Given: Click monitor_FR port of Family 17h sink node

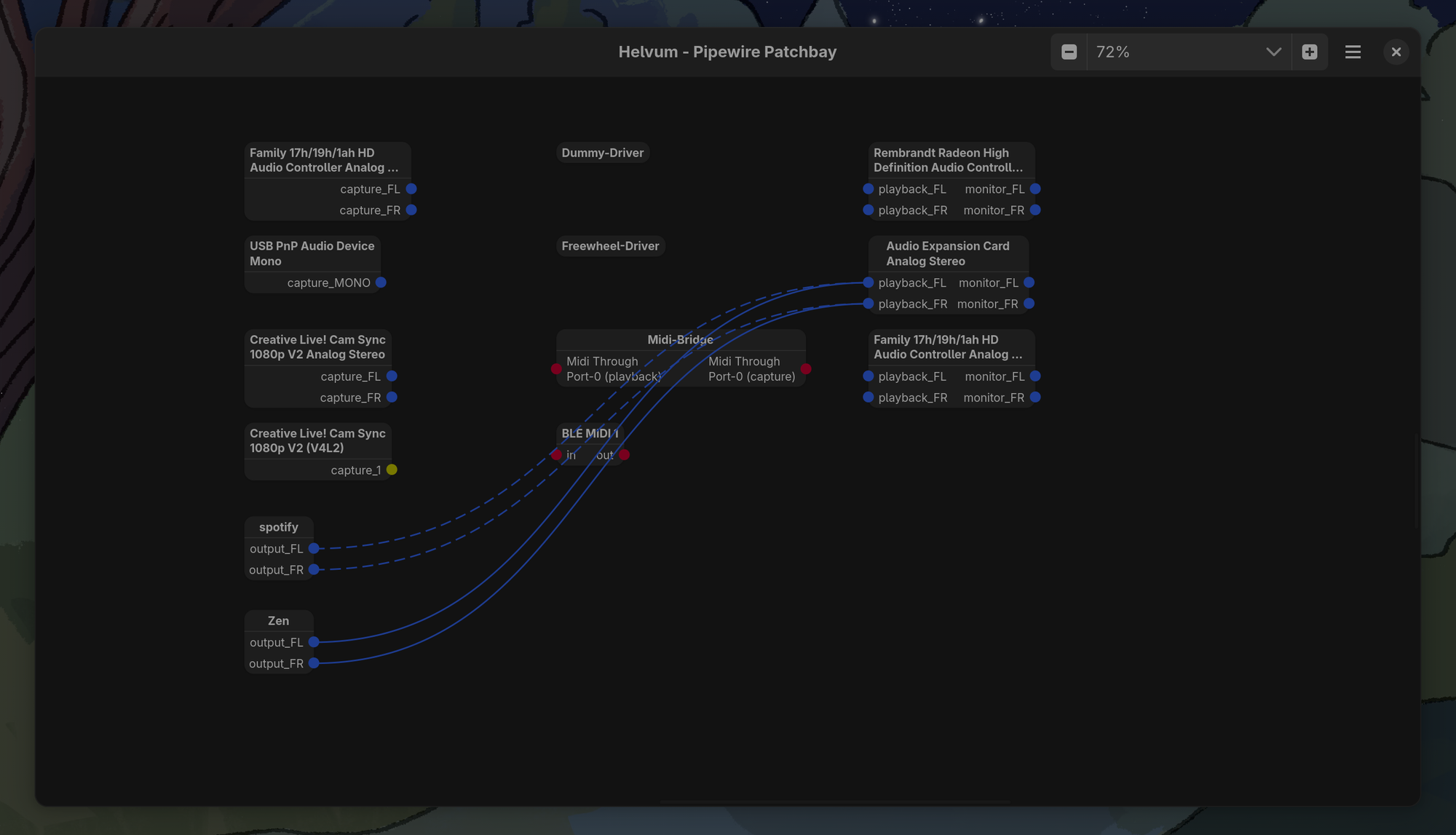Looking at the screenshot, I should point(1035,397).
